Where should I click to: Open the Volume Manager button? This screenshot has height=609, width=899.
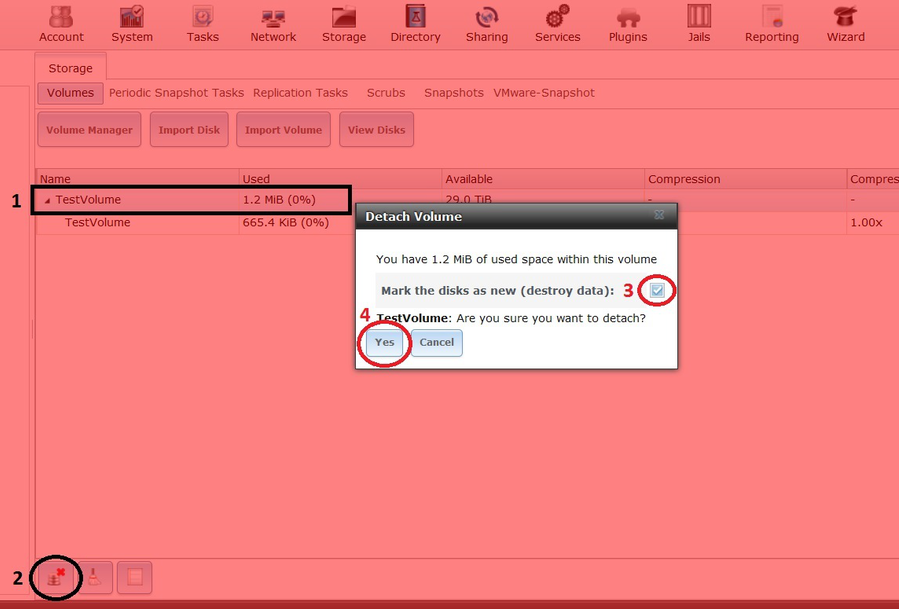tap(89, 130)
